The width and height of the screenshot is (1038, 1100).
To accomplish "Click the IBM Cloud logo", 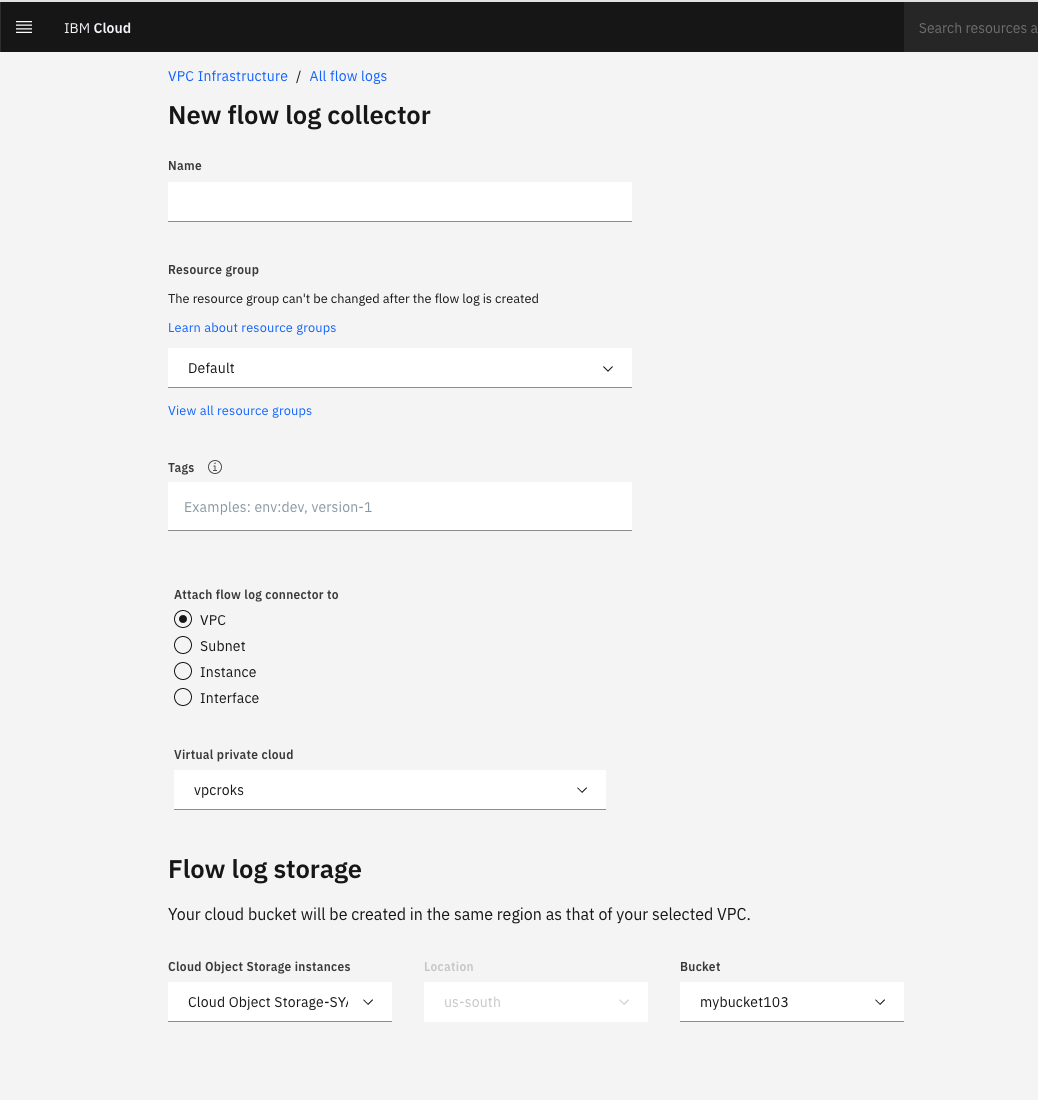I will 97,28.
